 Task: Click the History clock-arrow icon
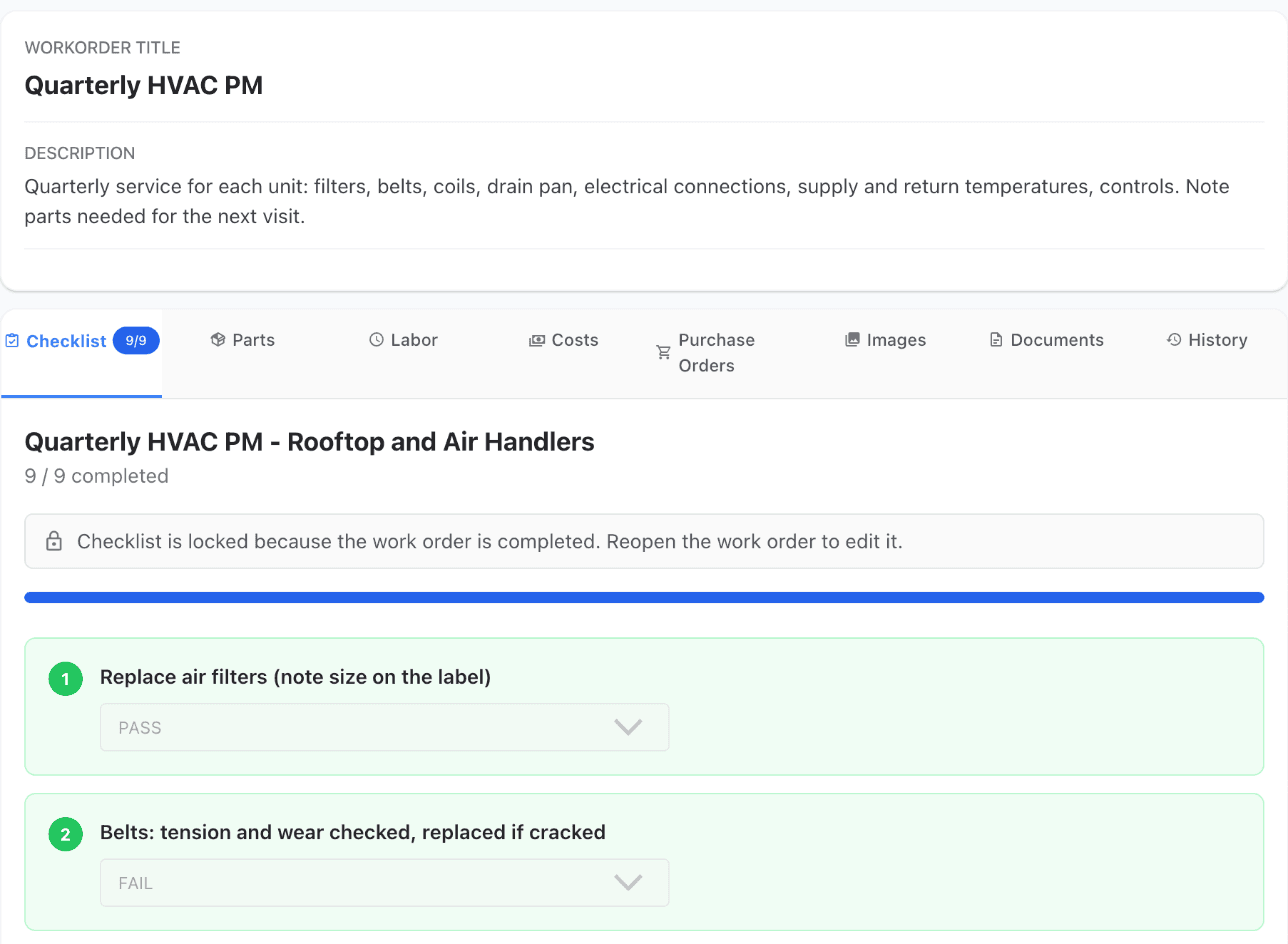tap(1174, 340)
